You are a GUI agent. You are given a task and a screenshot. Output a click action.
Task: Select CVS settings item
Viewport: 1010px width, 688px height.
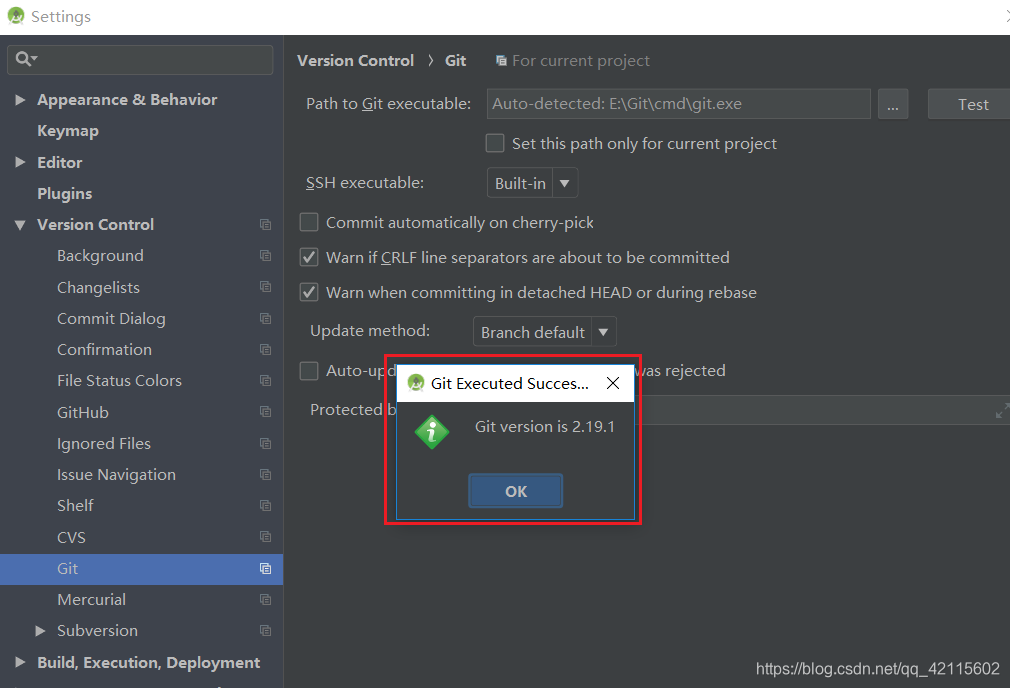pyautogui.click(x=71, y=537)
